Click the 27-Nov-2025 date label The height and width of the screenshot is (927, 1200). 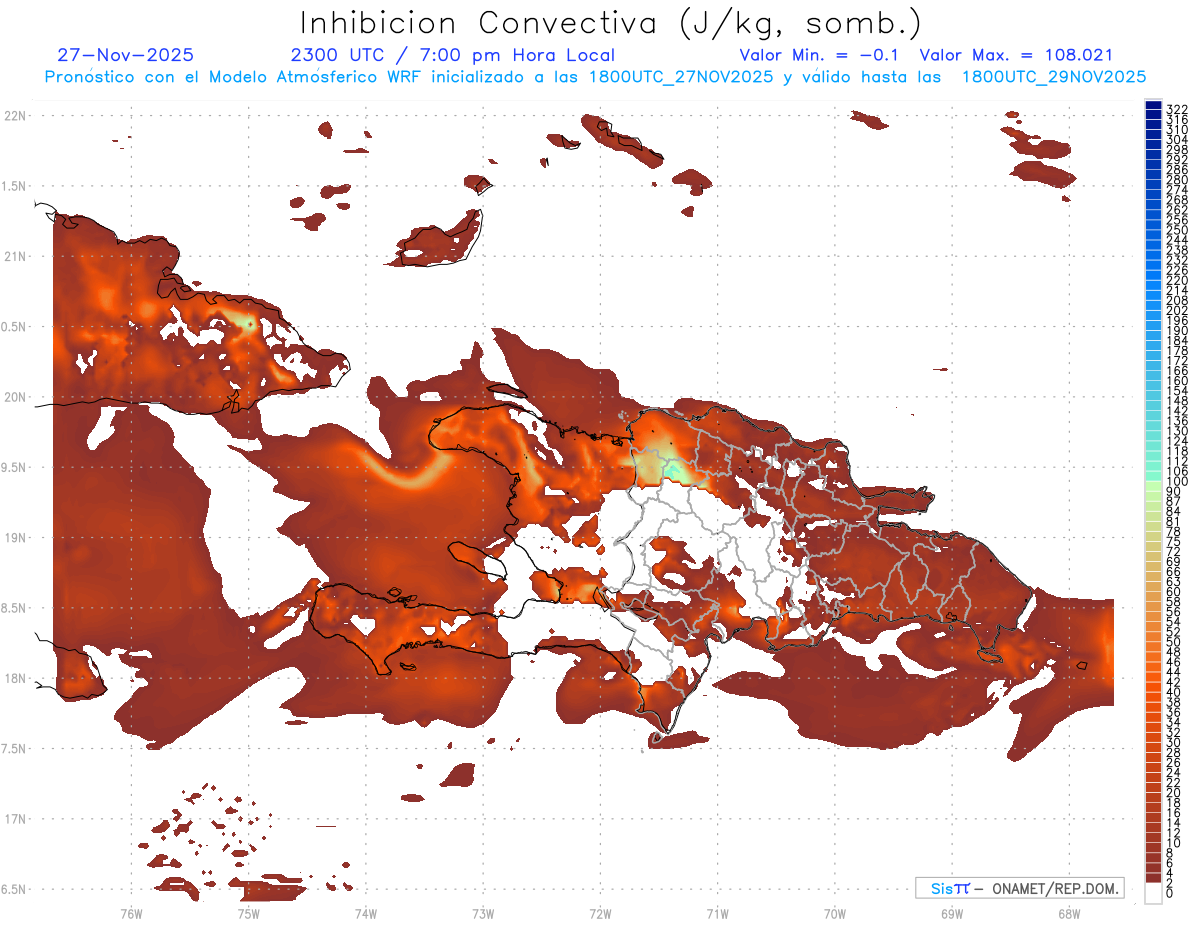[126, 55]
